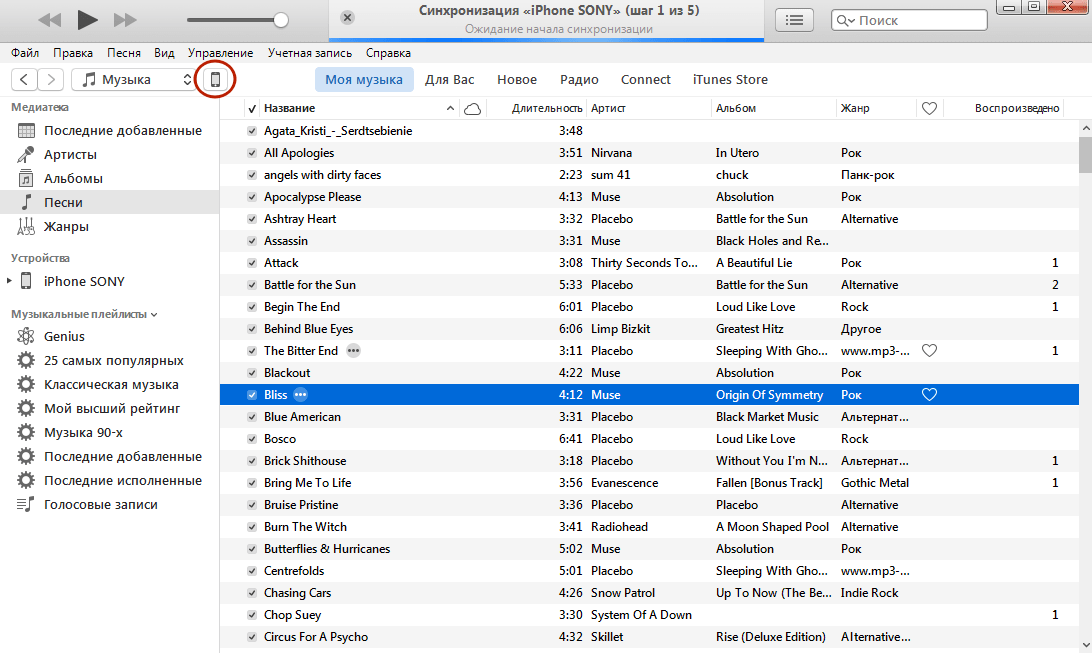Open the Вид menu

coord(164,53)
